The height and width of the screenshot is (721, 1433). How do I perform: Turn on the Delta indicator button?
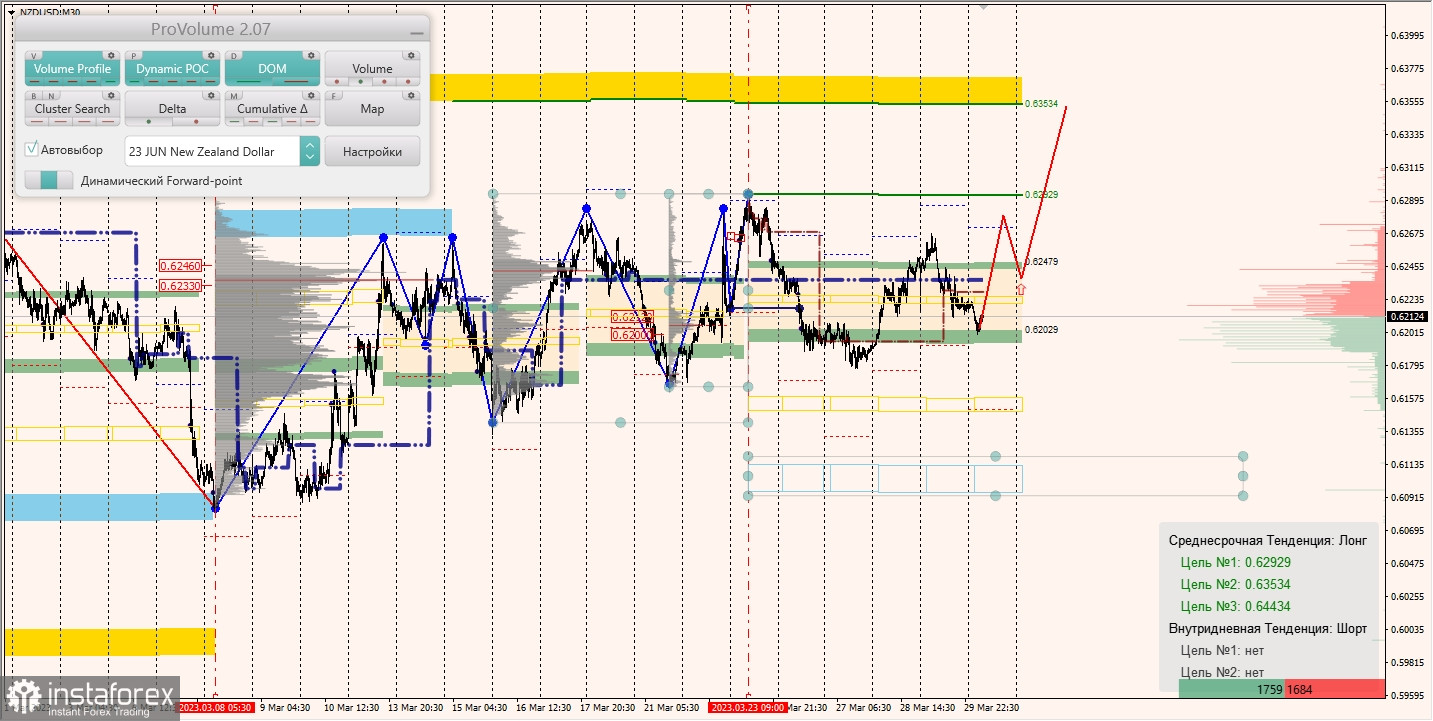tap(172, 109)
